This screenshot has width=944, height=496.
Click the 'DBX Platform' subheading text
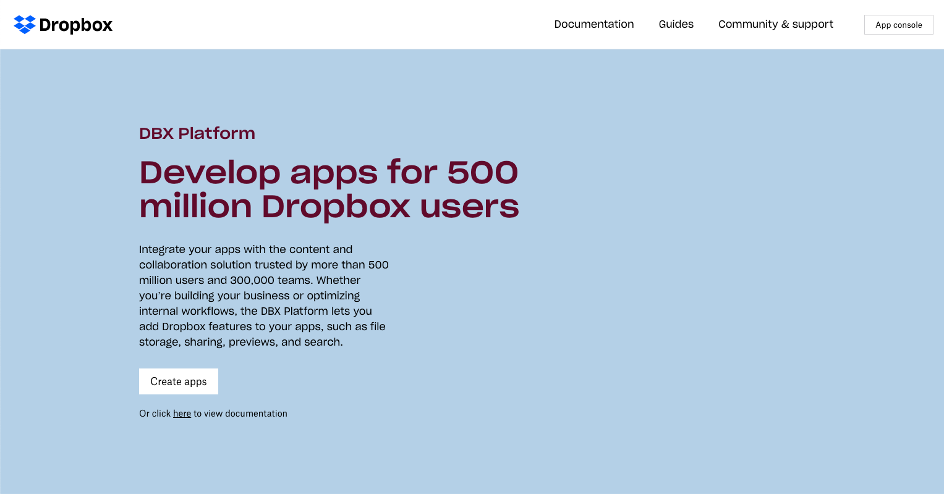pyautogui.click(x=197, y=133)
